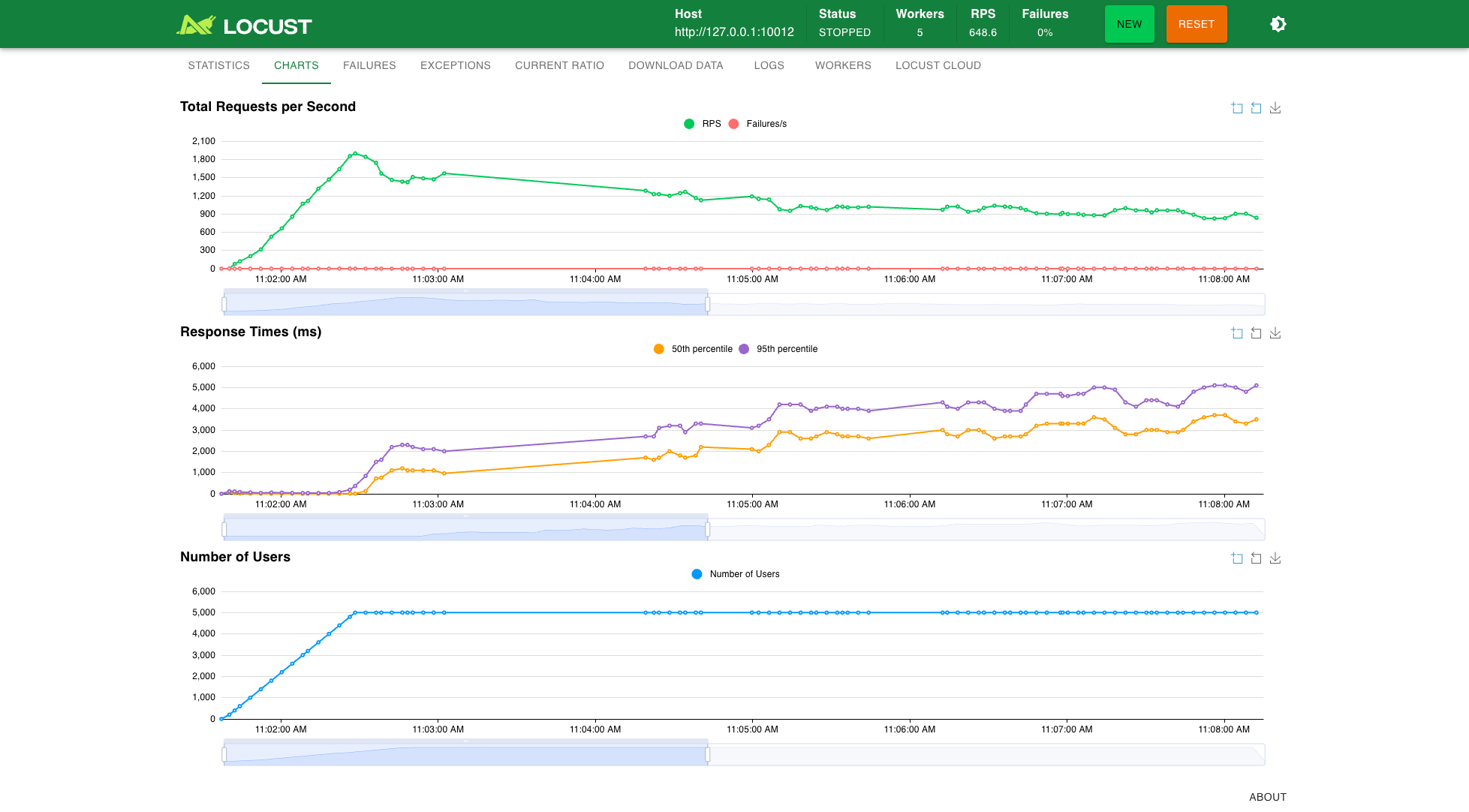Download the Response Times chart image

1275,333
